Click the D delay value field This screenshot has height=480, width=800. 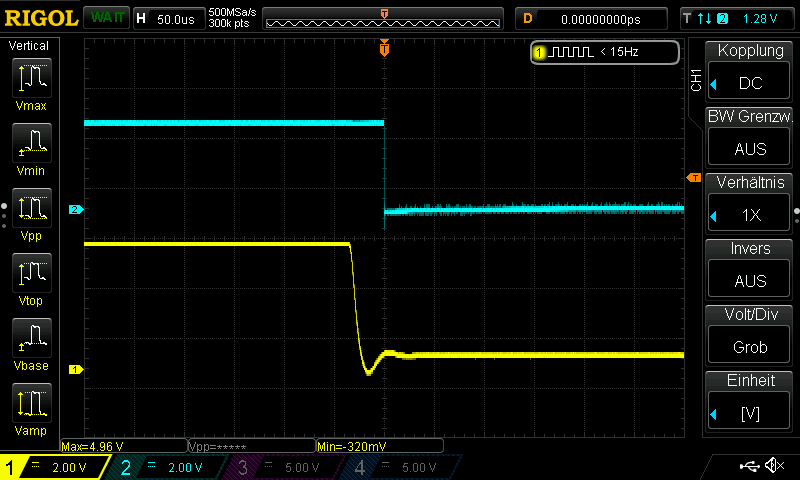pyautogui.click(x=591, y=19)
